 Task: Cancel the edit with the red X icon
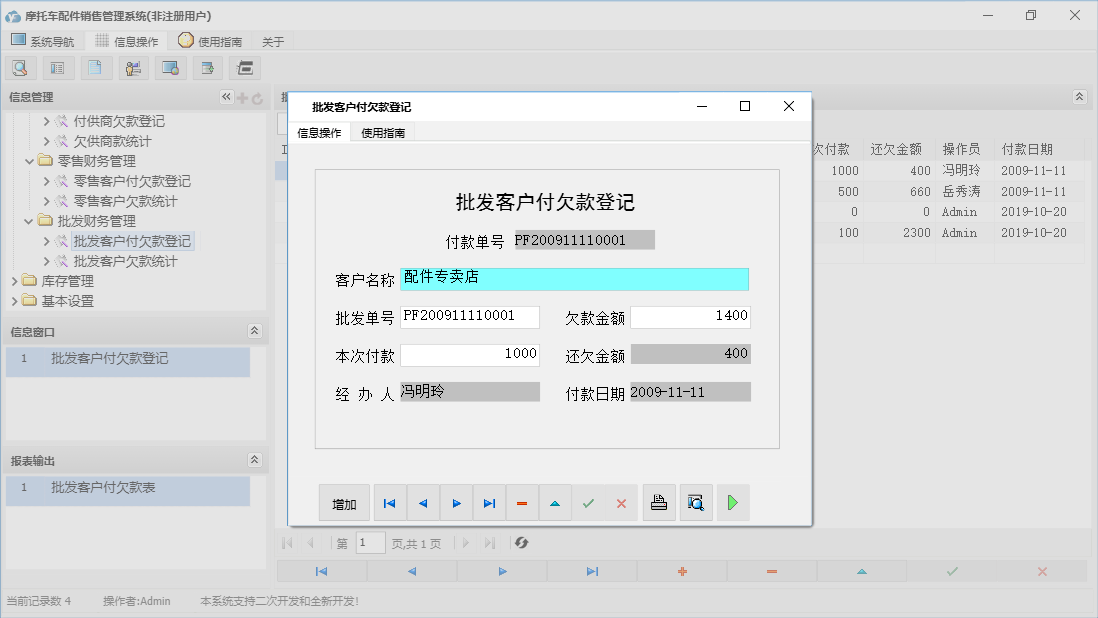621,502
